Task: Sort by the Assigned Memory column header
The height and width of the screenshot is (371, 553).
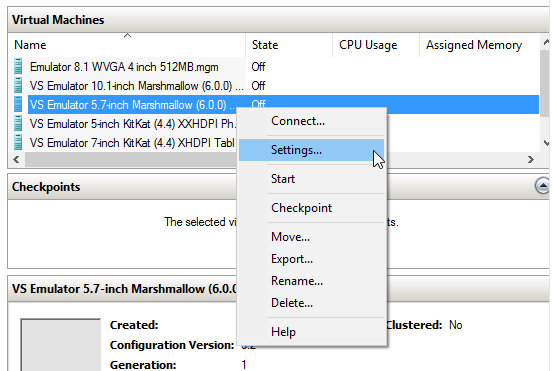Action: tap(479, 45)
